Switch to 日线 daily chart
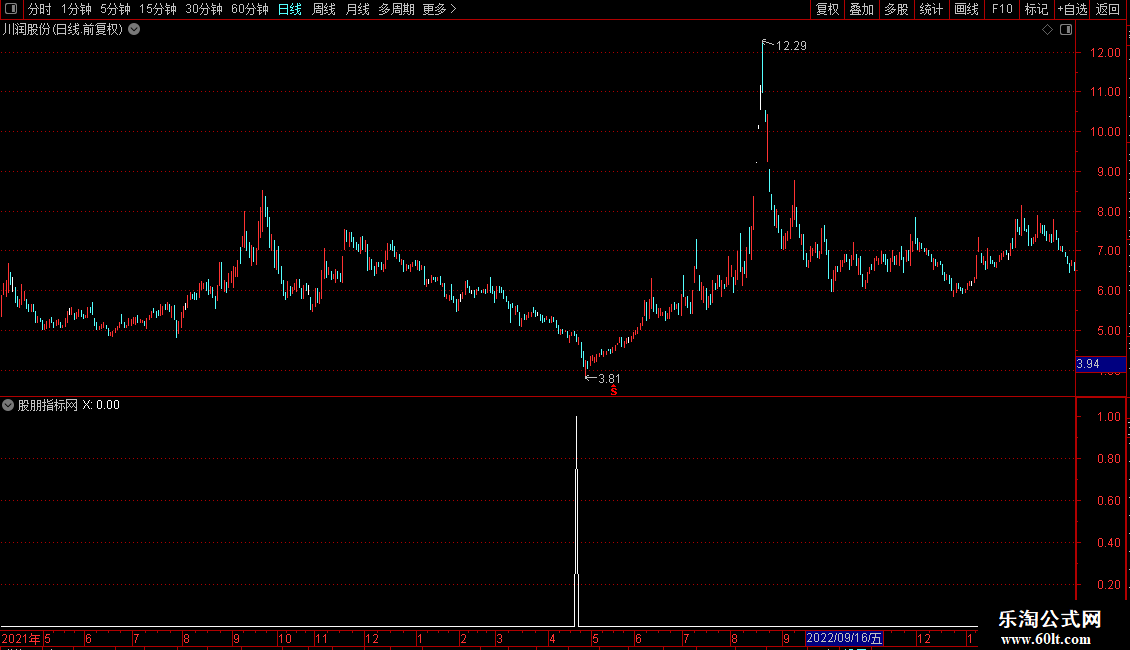Image resolution: width=1130 pixels, height=650 pixels. tap(290, 9)
